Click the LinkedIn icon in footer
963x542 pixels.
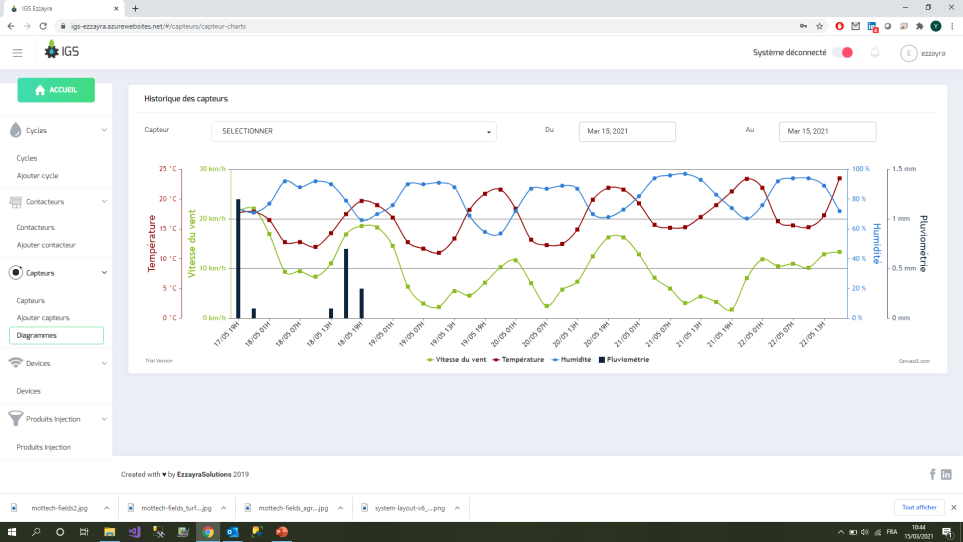click(946, 474)
